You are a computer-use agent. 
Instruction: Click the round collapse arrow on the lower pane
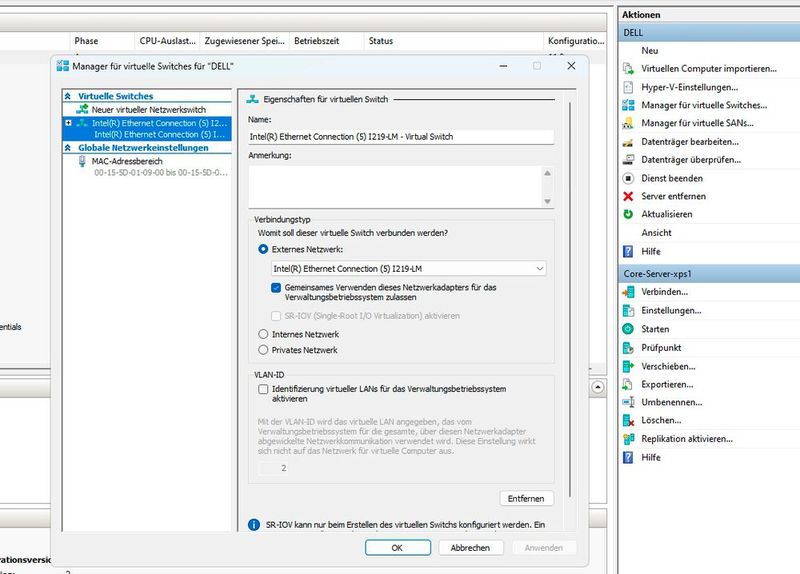coord(597,387)
